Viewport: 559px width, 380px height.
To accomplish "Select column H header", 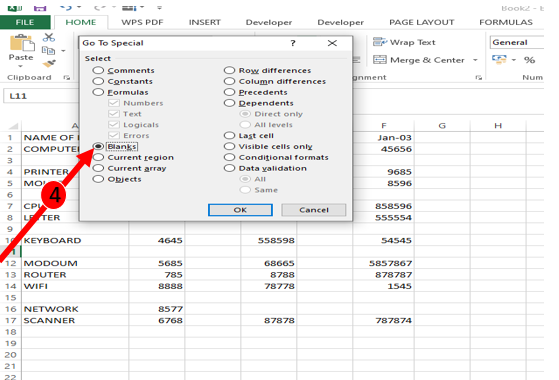I will click(x=498, y=125).
